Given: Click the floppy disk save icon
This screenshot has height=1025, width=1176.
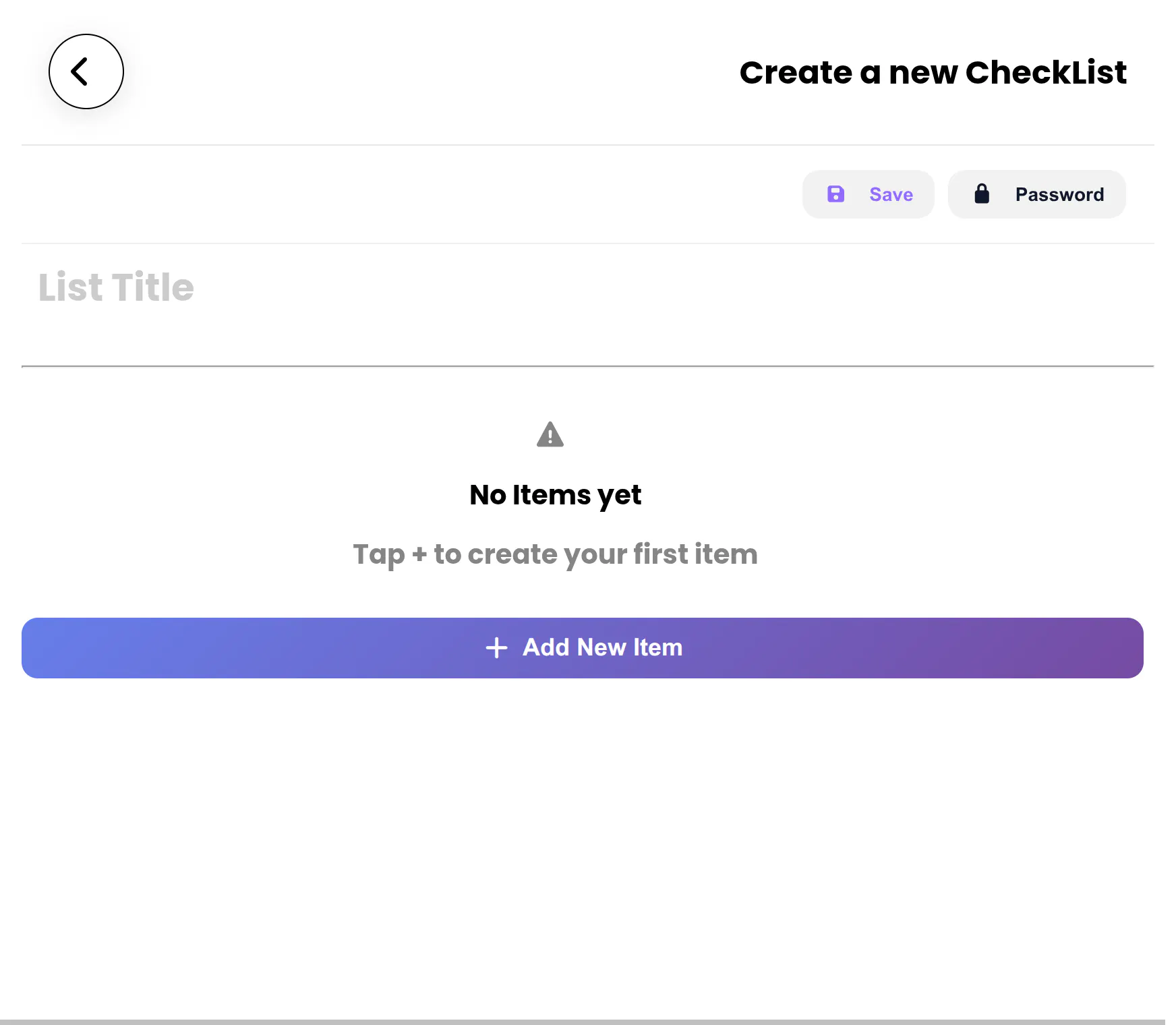Looking at the screenshot, I should 835,194.
